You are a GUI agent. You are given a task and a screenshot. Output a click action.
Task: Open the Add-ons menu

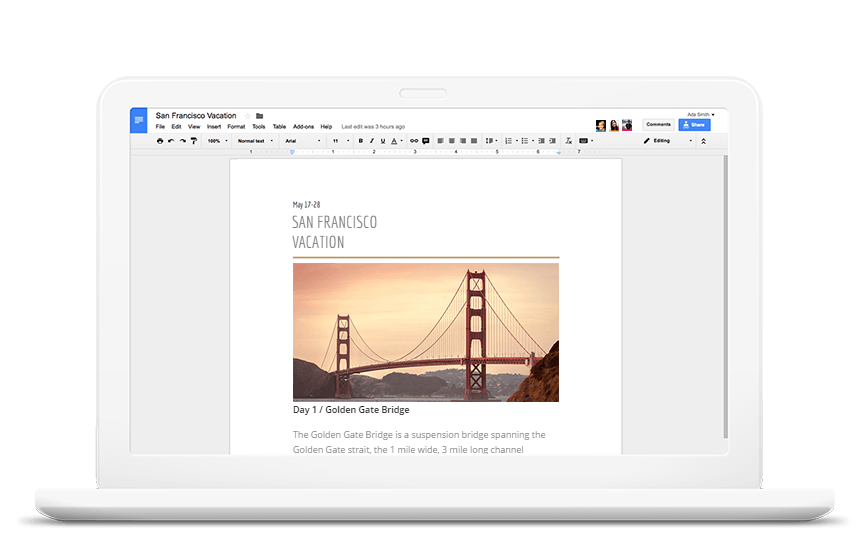[x=302, y=127]
